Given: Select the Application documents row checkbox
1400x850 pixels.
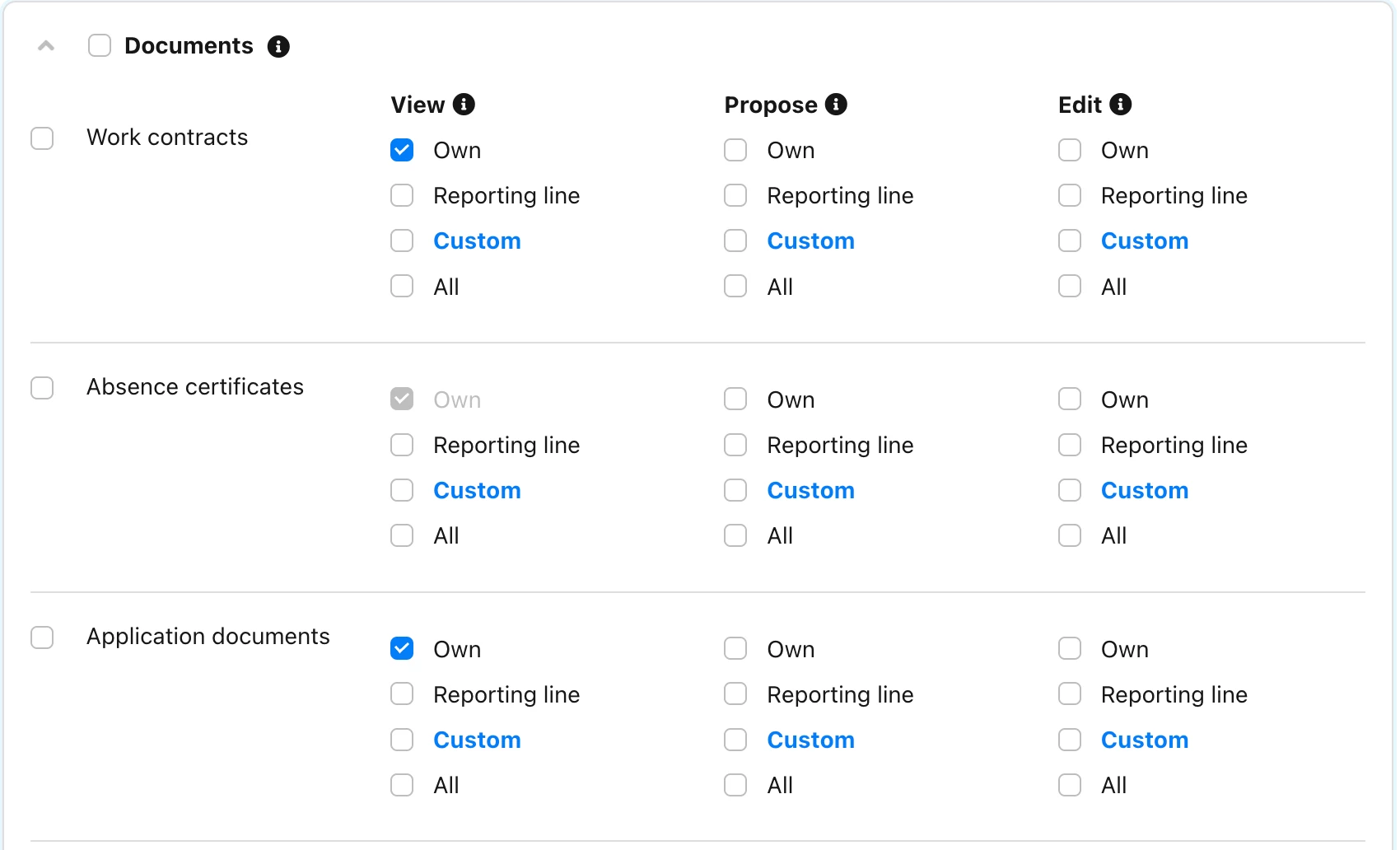Looking at the screenshot, I should point(42,637).
